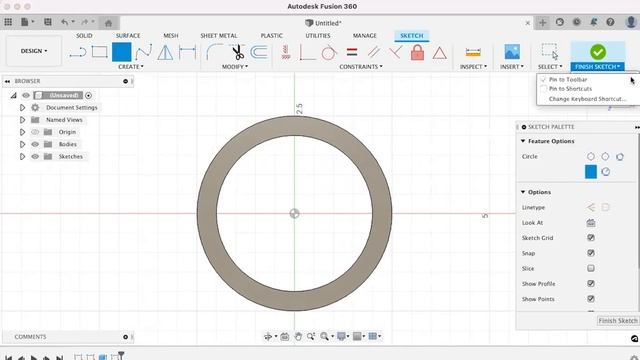
Task: Apply the Equal constraint
Action: [352, 52]
